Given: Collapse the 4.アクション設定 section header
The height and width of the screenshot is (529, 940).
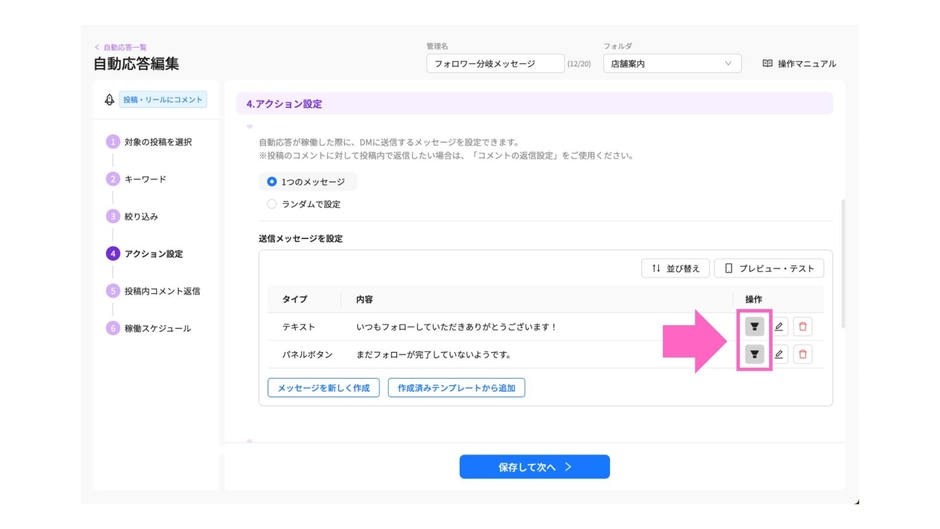Looking at the screenshot, I should tap(534, 104).
